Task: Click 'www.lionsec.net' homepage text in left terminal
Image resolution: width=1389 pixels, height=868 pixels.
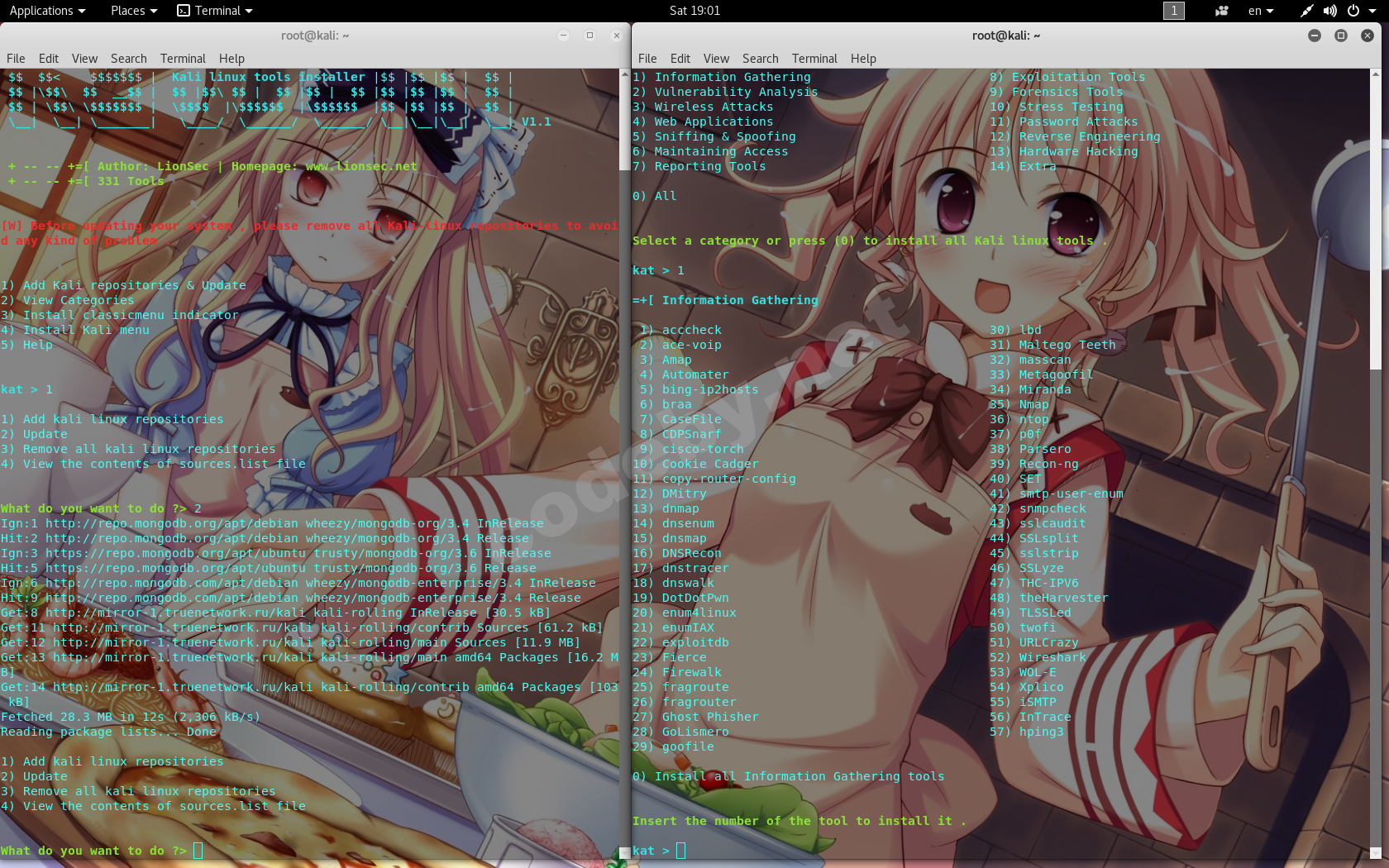Action: point(361,166)
